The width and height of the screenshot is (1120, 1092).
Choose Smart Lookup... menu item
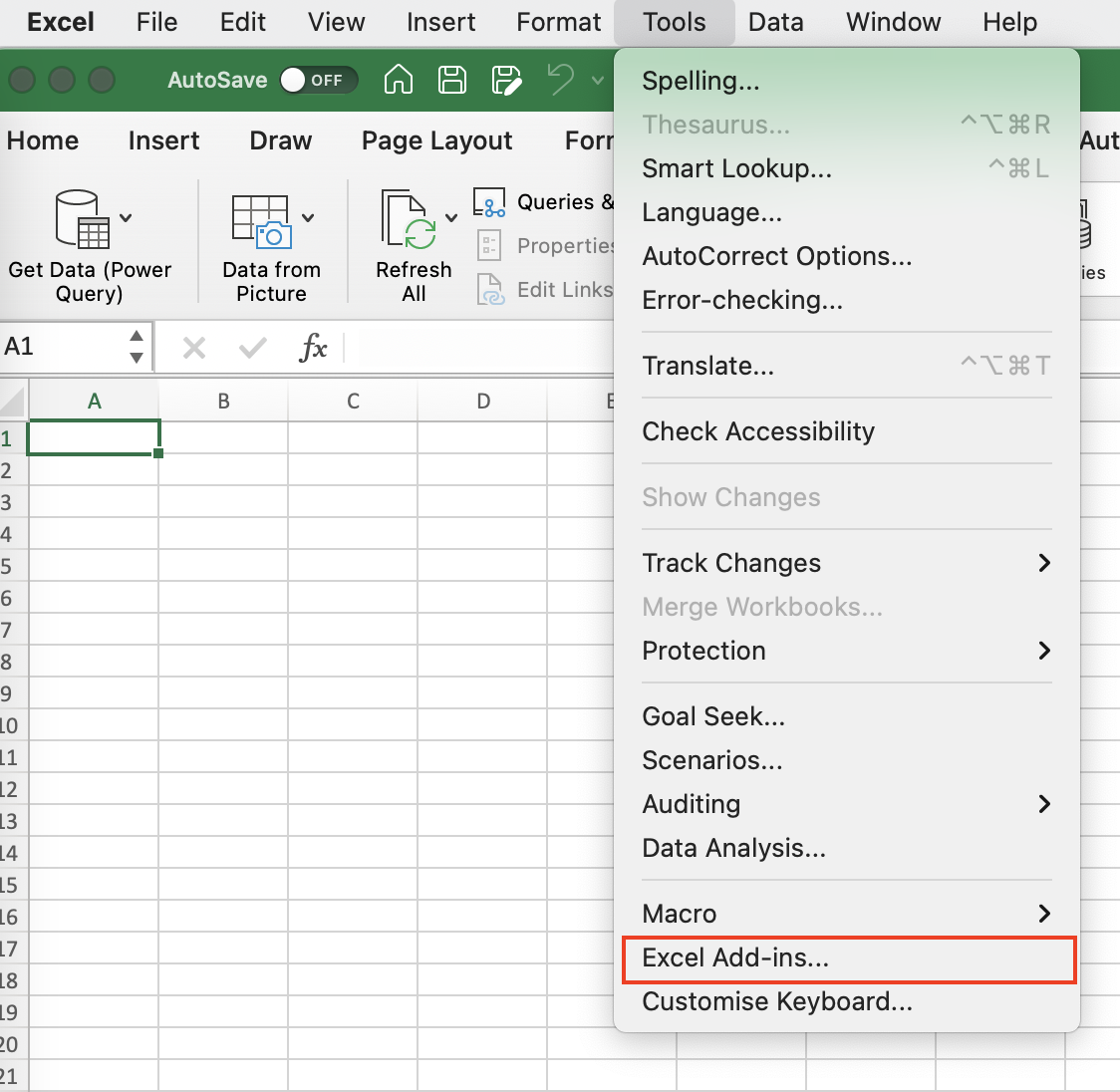click(847, 168)
